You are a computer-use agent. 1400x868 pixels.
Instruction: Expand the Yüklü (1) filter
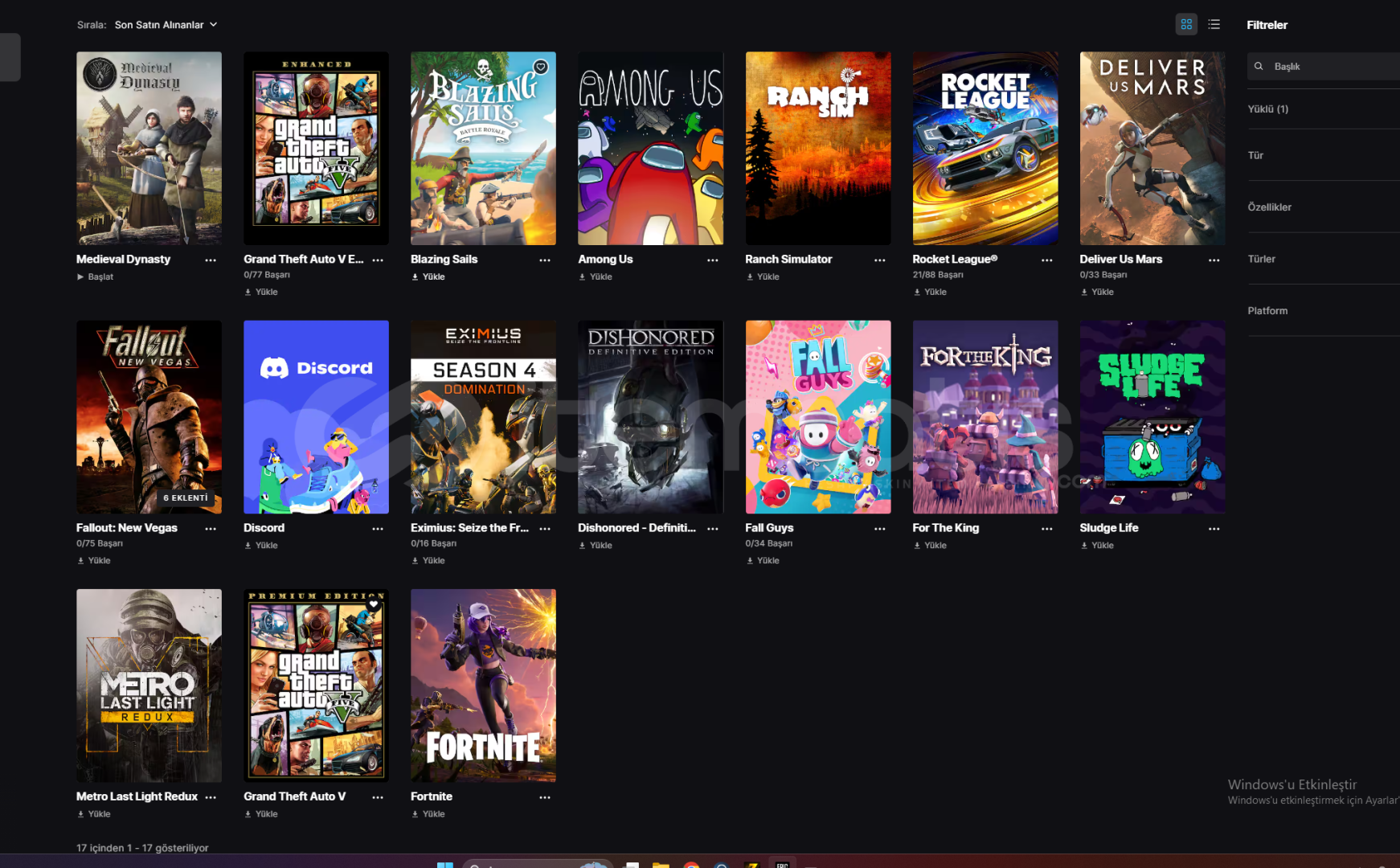[1324, 109]
